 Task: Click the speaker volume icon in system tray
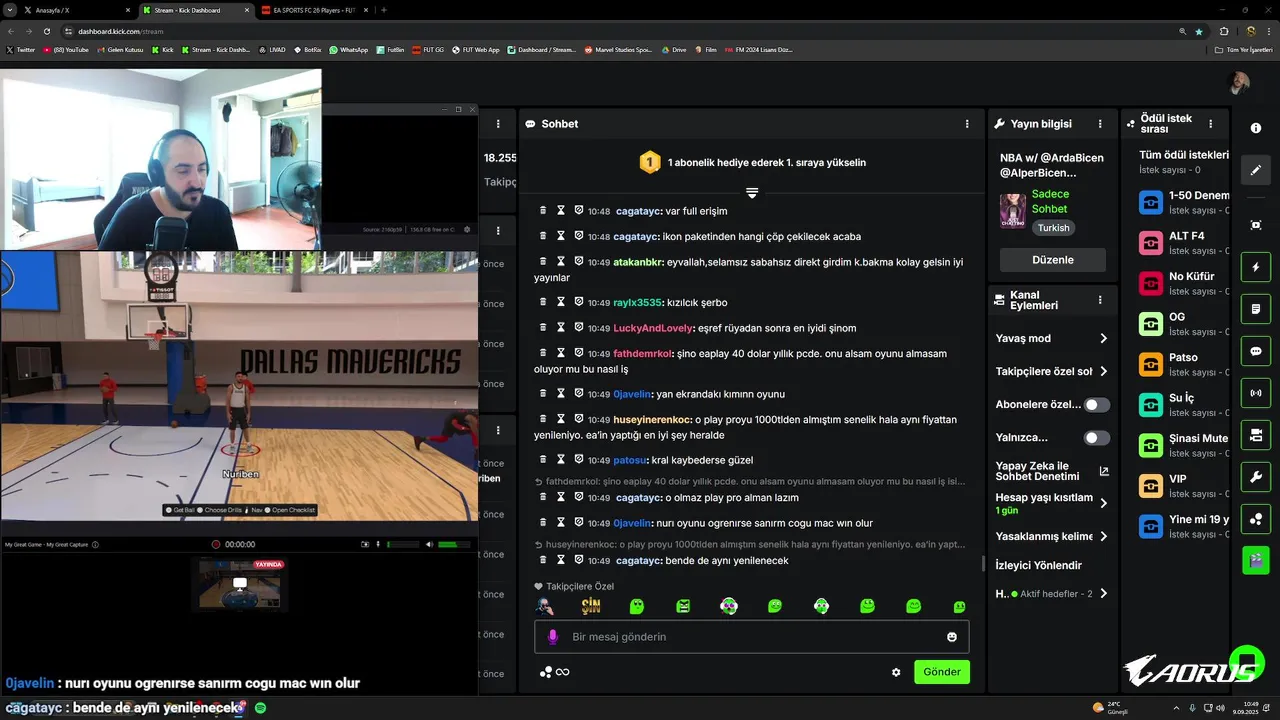1220,708
